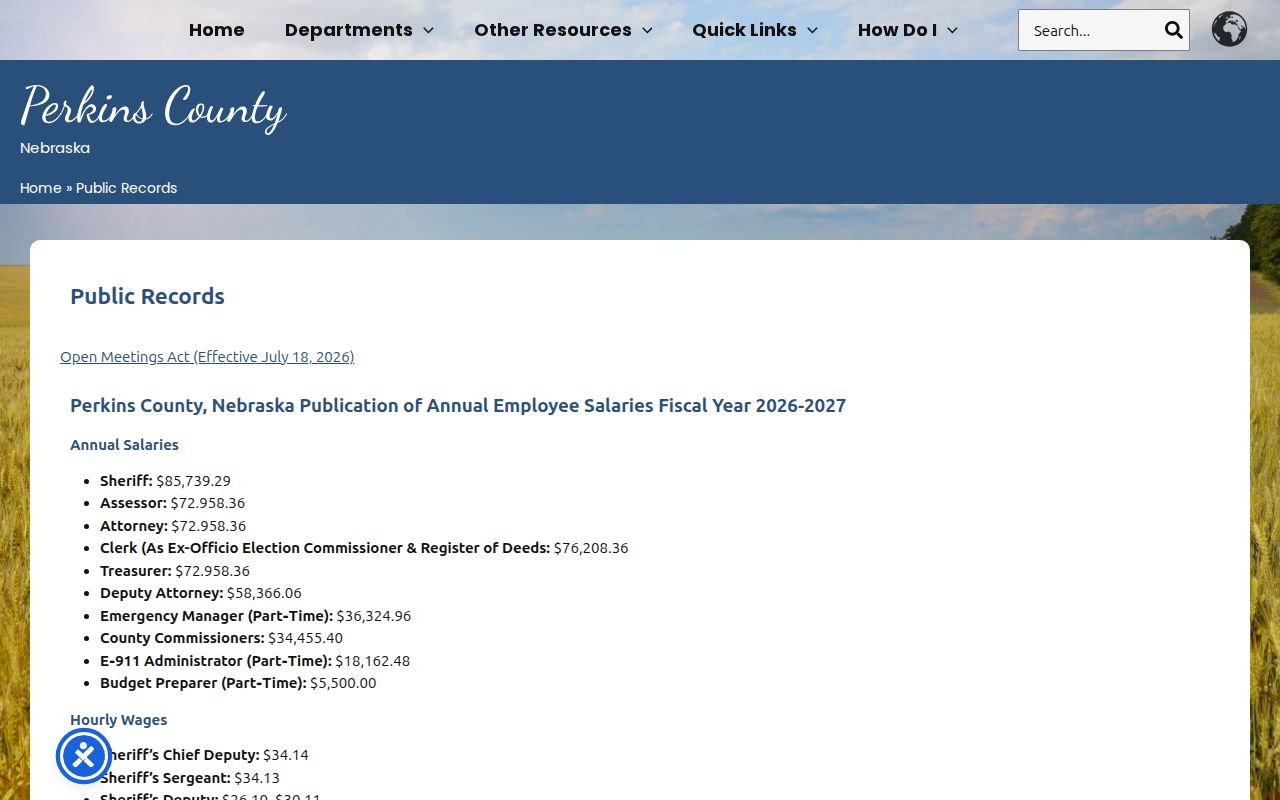This screenshot has height=800, width=1280.
Task: Go to the Home menu item
Action: (x=217, y=30)
